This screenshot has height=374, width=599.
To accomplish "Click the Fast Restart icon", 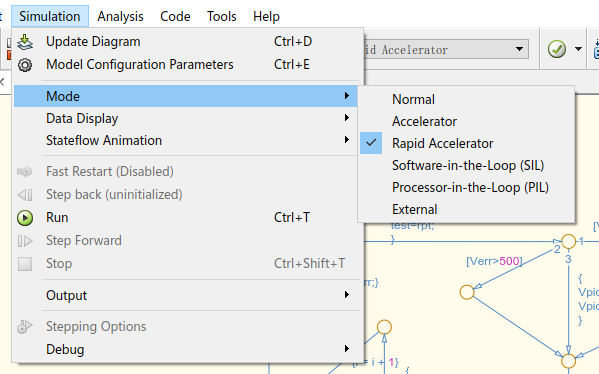I will (x=25, y=172).
